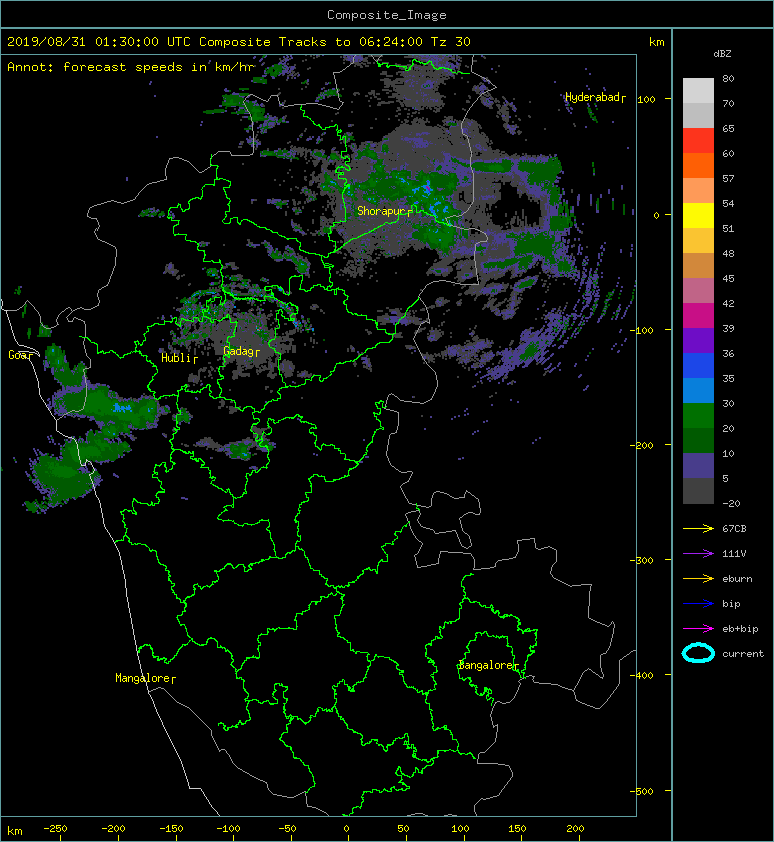Viewport: 774px width, 842px height.
Task: Select the light blue swatch between 35 and 30
Action: 698,390
